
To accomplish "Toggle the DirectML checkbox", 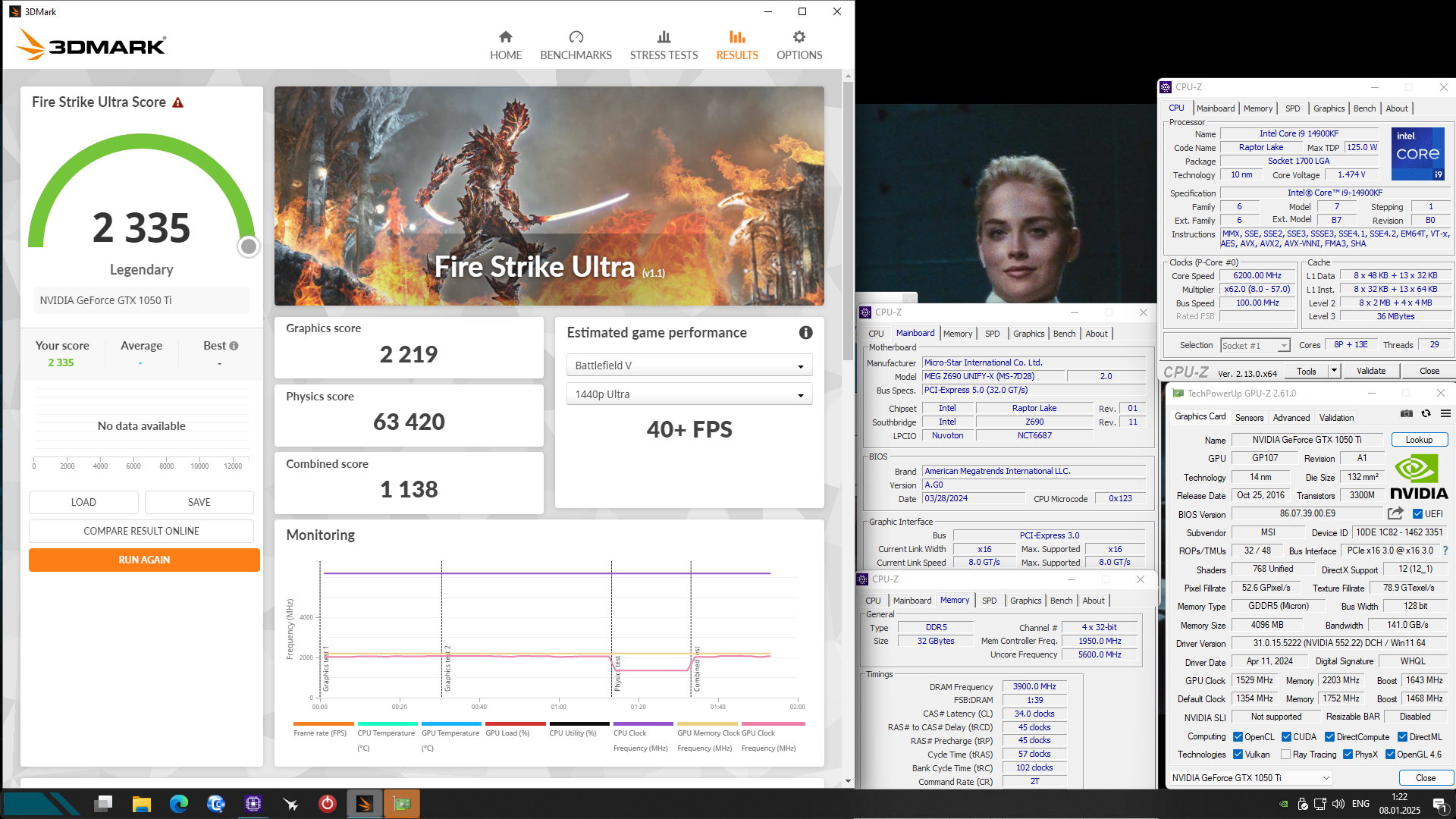I will pyautogui.click(x=1402, y=736).
